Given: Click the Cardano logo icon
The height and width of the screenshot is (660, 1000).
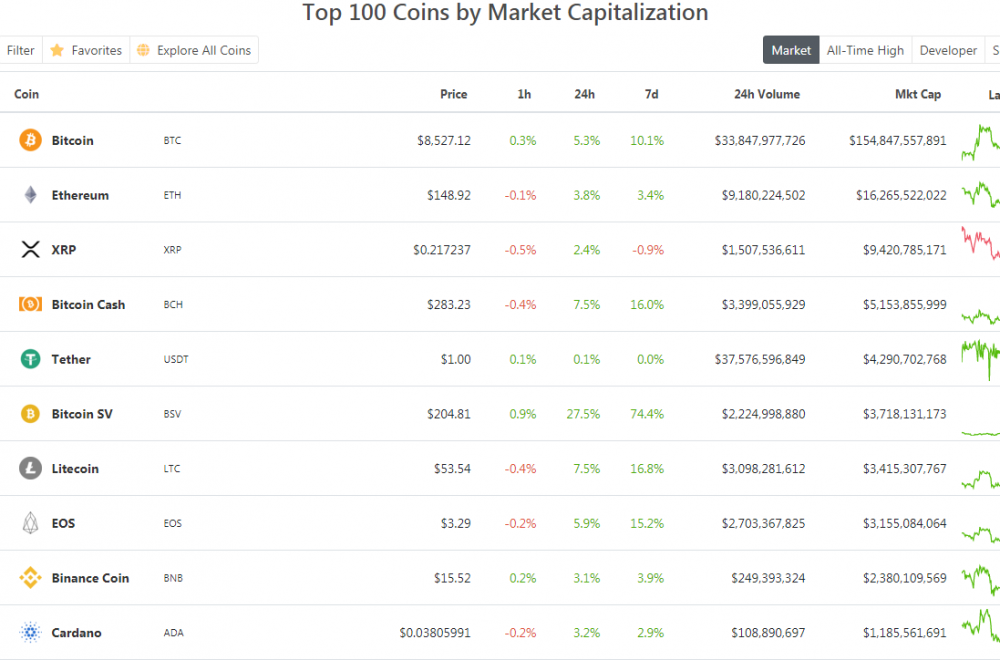Looking at the screenshot, I should (30, 632).
